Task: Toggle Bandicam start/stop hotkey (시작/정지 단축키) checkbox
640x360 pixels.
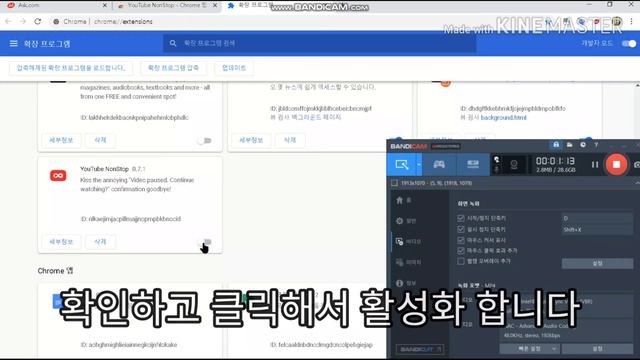Action: [x=461, y=218]
